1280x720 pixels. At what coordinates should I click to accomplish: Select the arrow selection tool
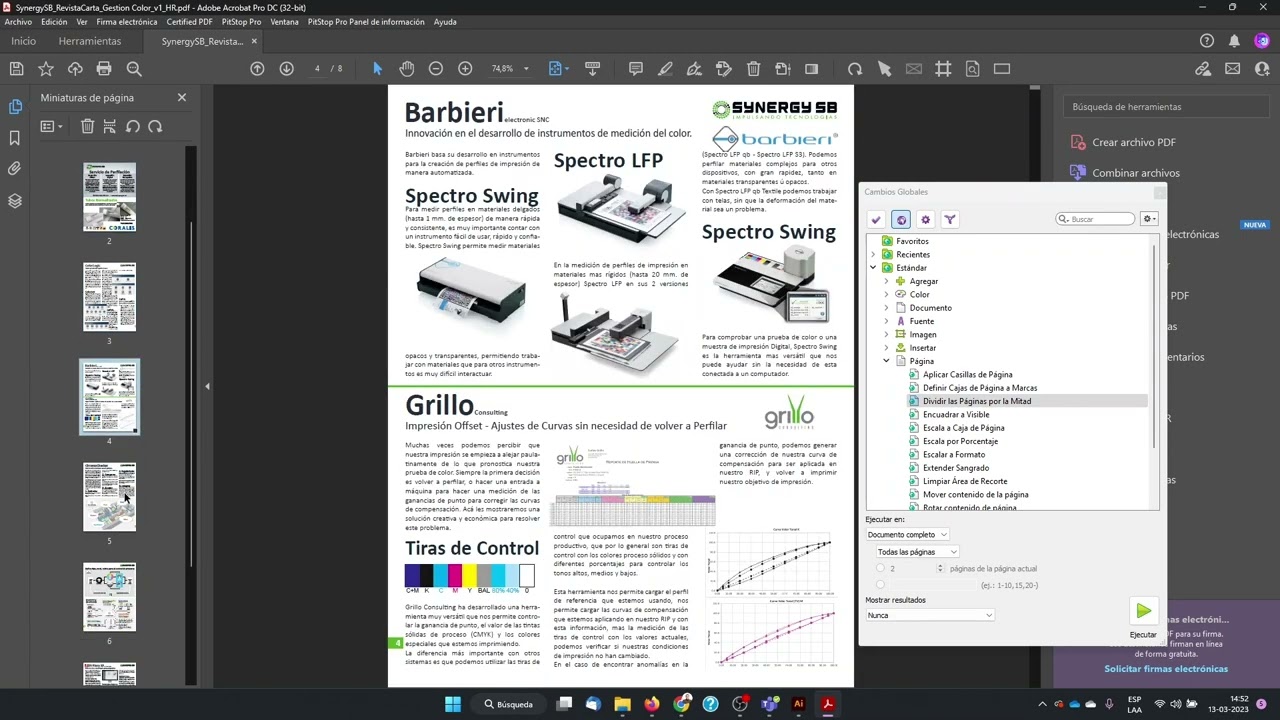coord(377,69)
